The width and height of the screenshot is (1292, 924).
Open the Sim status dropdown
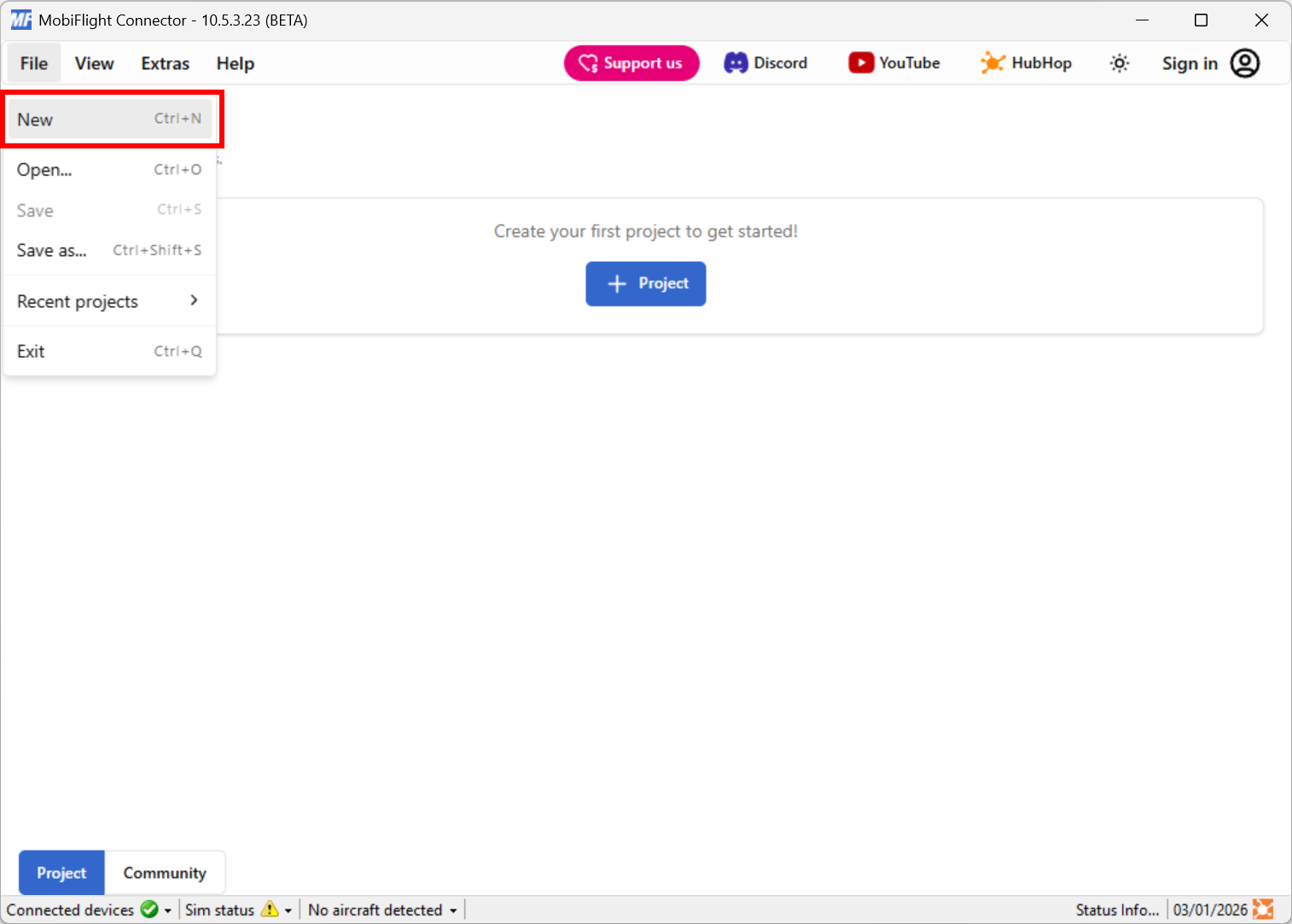pyautogui.click(x=288, y=909)
